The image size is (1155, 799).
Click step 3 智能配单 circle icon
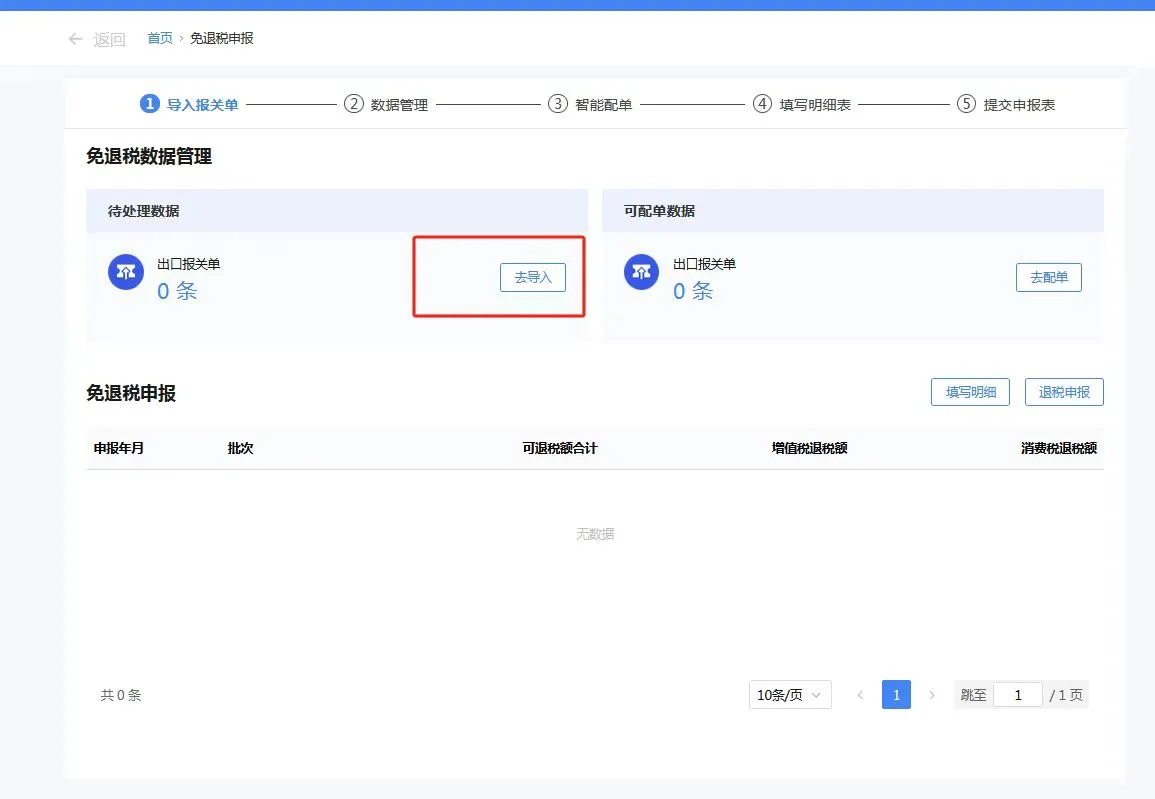(x=558, y=103)
